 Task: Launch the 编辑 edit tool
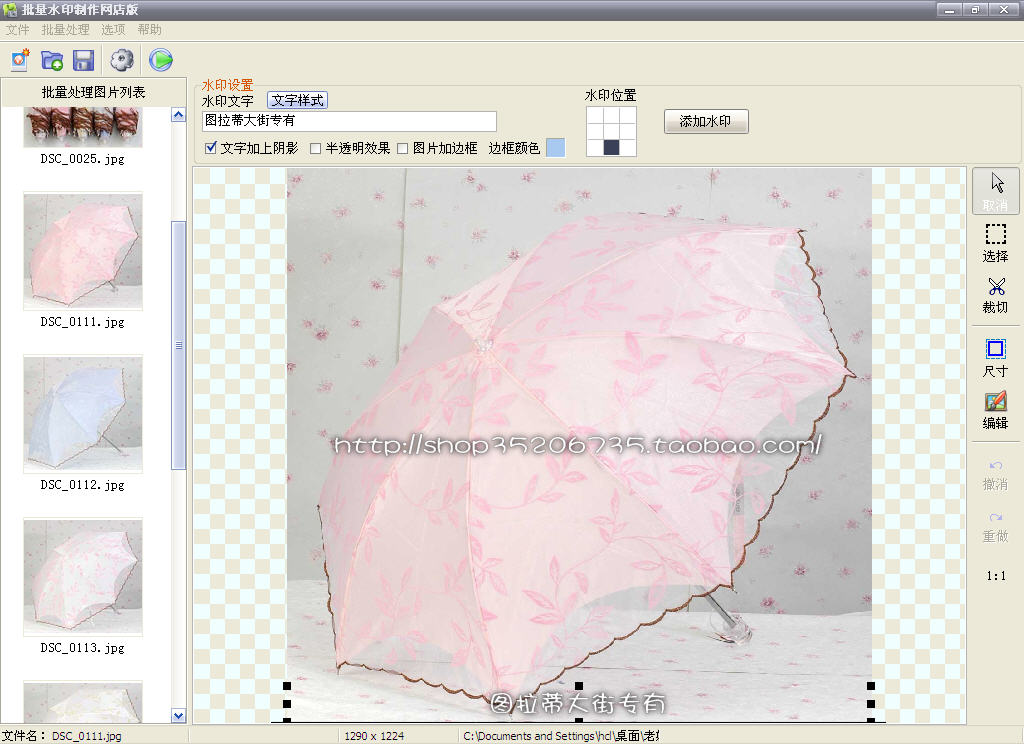coord(995,410)
